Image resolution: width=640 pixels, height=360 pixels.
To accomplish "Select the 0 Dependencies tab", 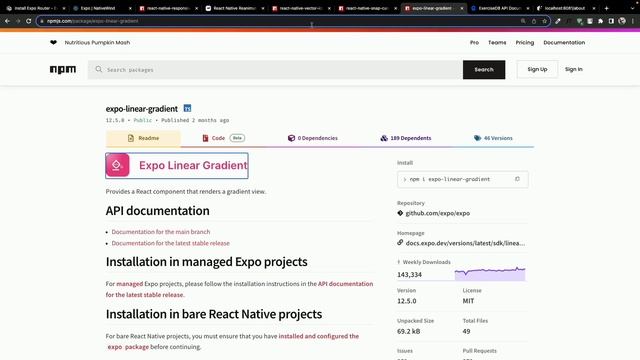I will point(313,138).
